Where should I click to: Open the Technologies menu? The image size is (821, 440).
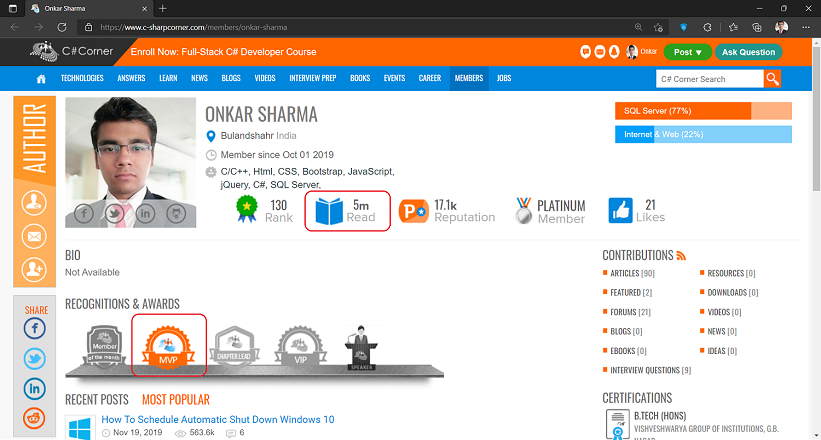(x=82, y=78)
